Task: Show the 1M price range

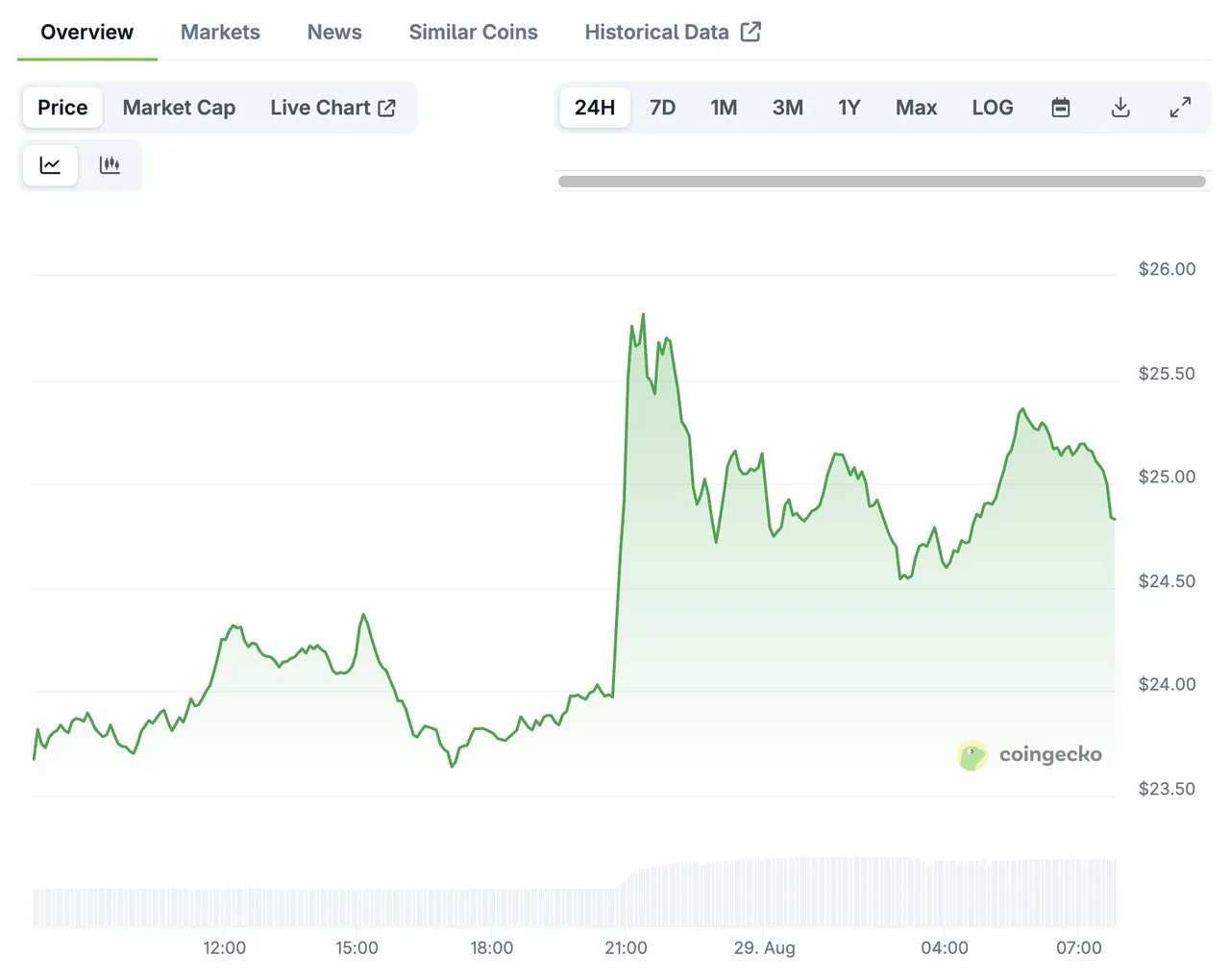Action: (x=724, y=108)
